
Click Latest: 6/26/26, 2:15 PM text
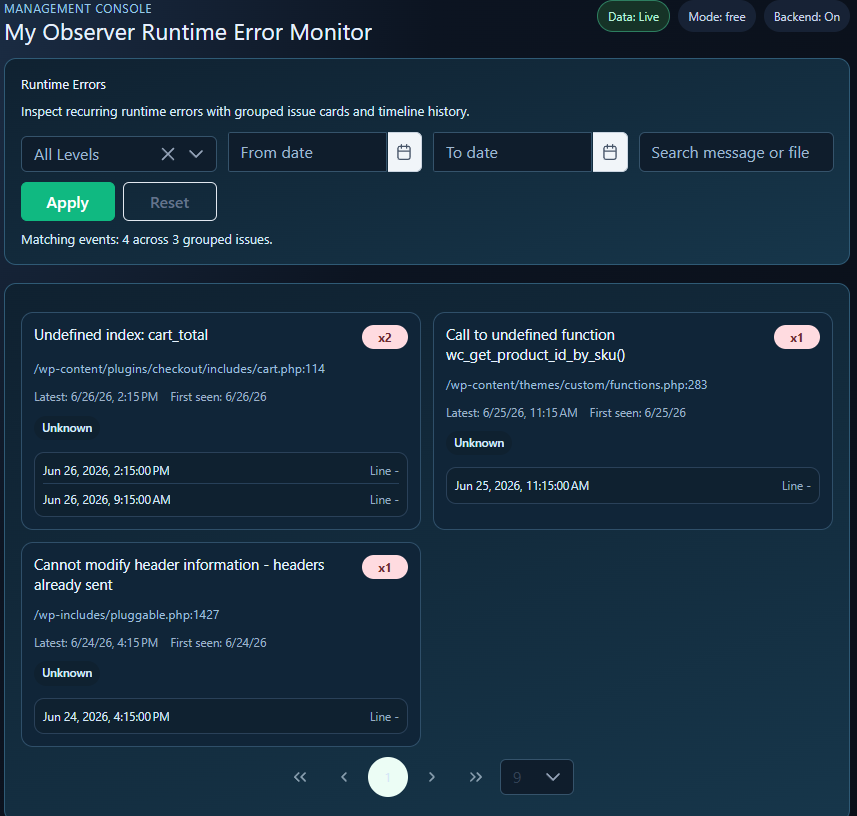click(x=96, y=397)
